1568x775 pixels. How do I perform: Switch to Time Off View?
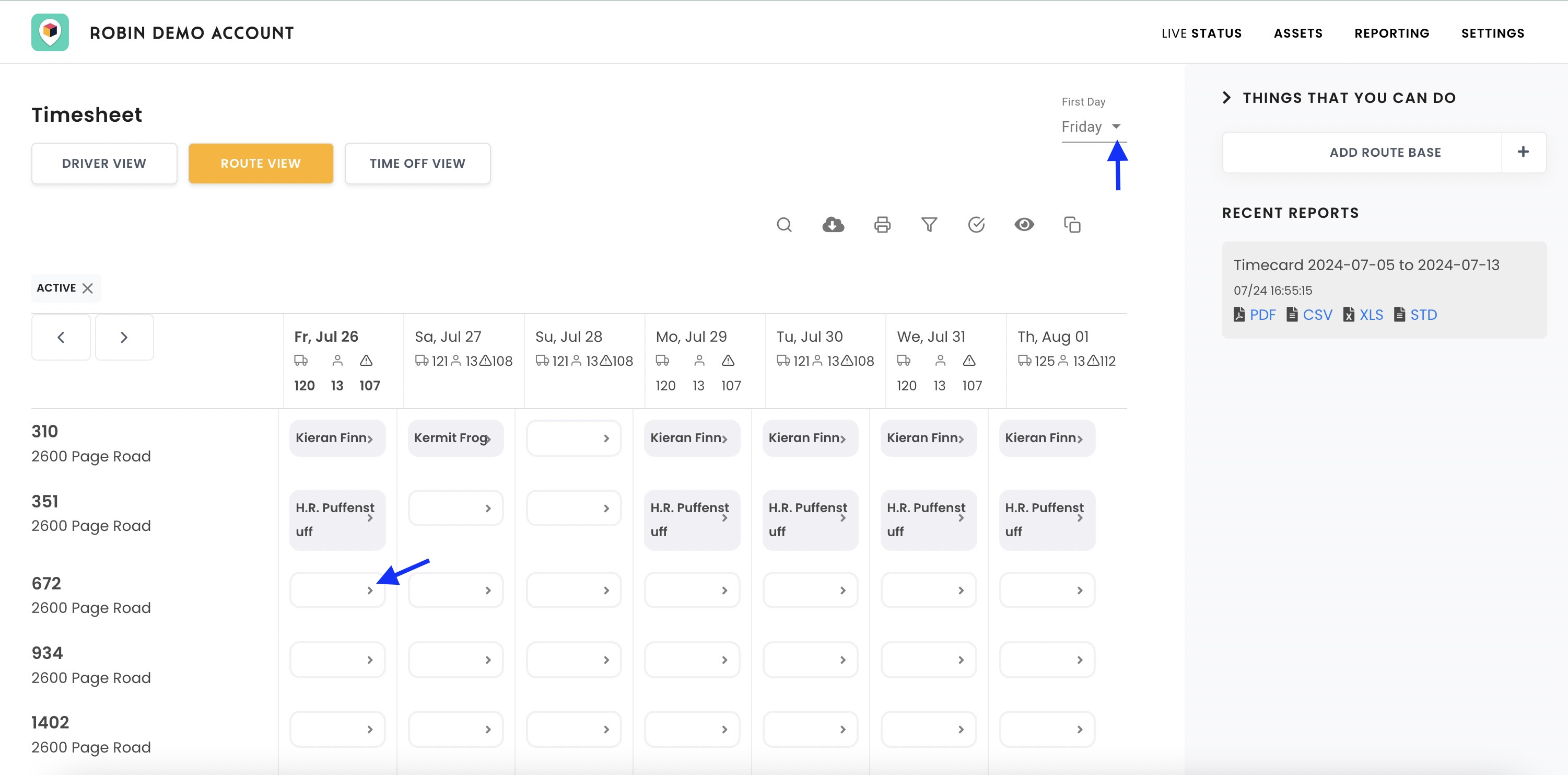[x=417, y=163]
